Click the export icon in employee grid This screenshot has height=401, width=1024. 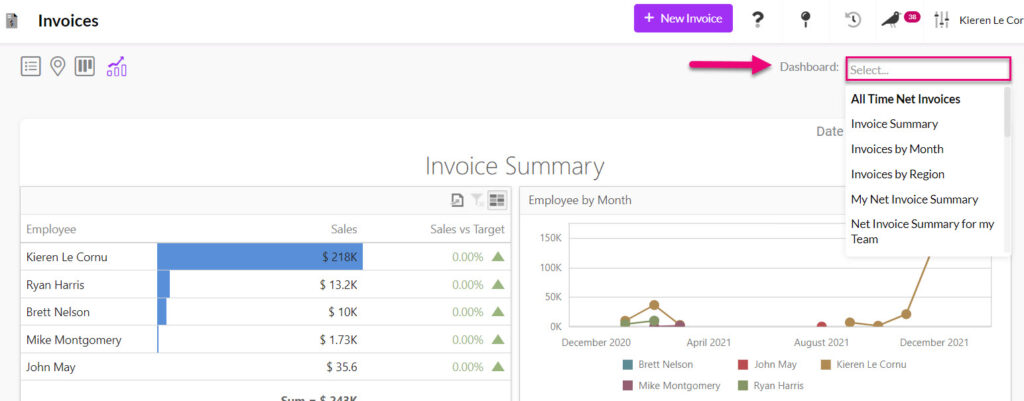458,200
